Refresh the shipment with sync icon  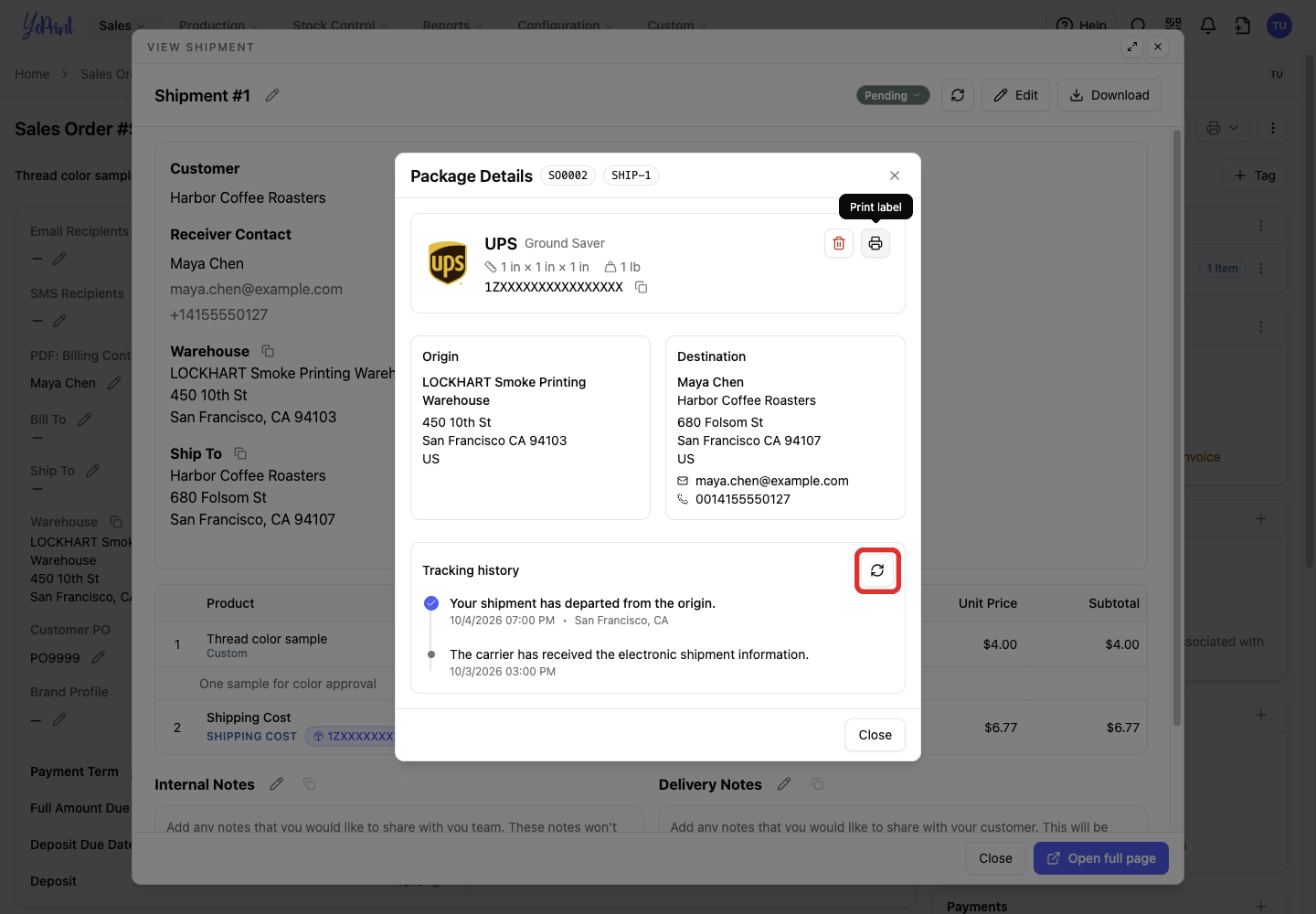point(958,95)
